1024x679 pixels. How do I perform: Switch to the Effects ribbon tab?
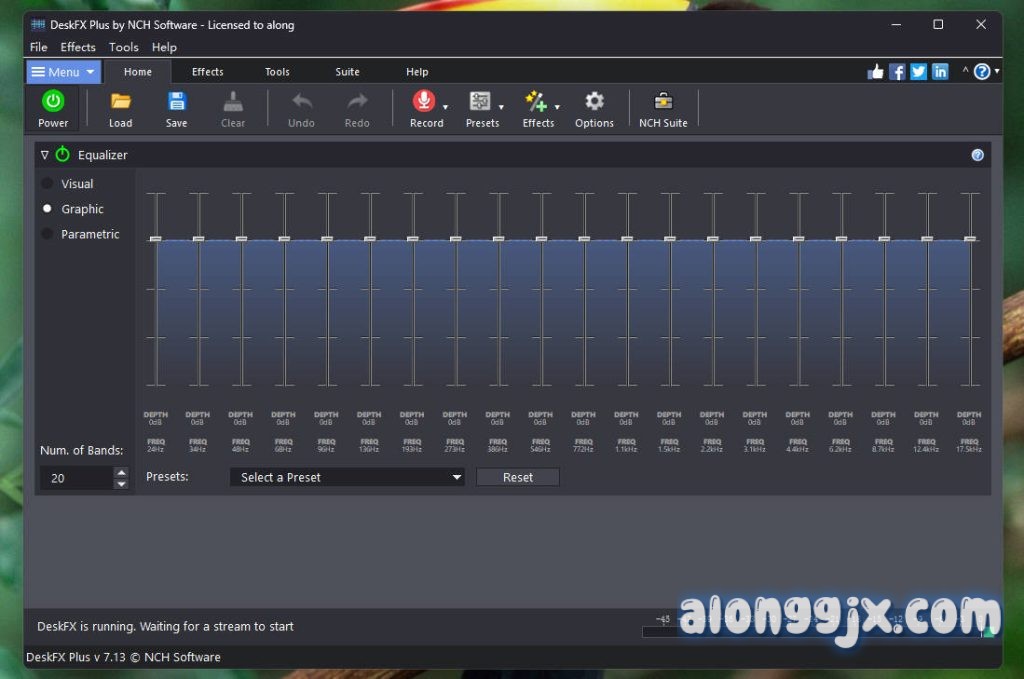(208, 72)
